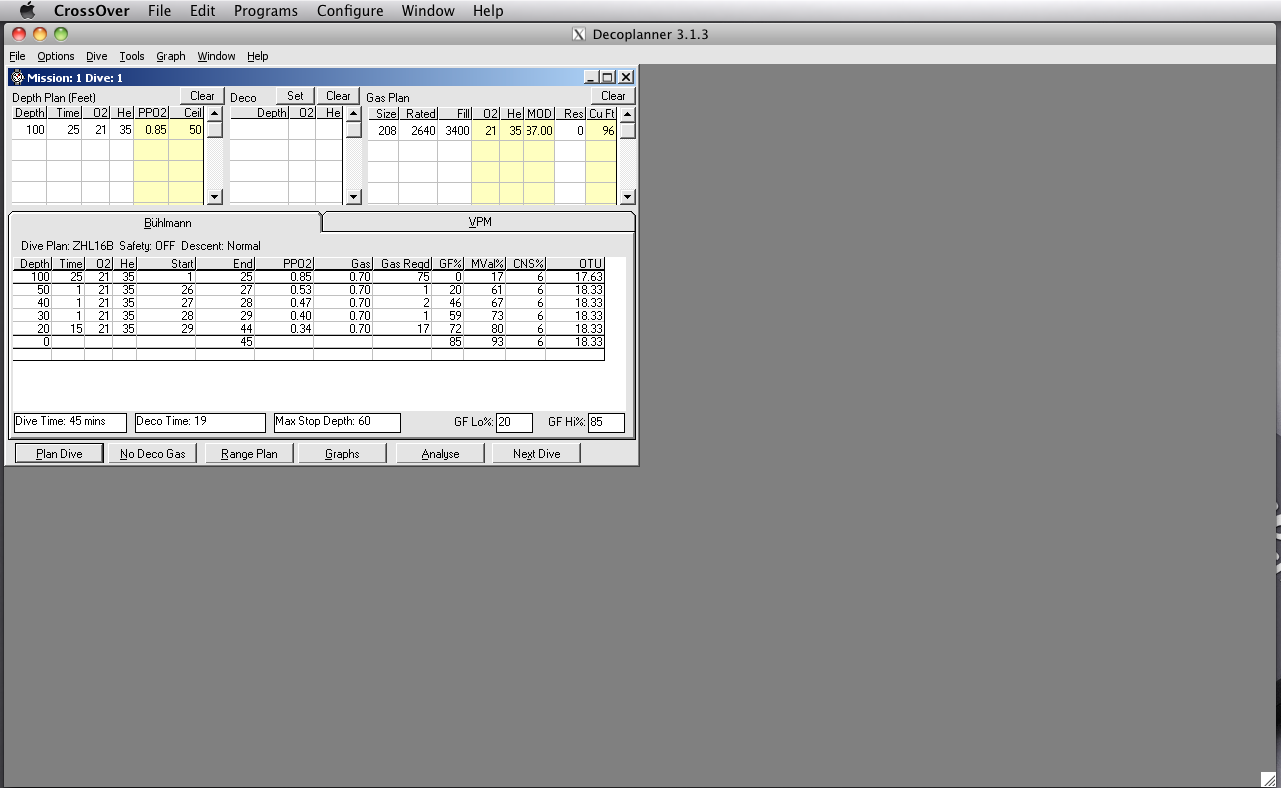
Task: Click the Mission window system icon
Action: 17,77
